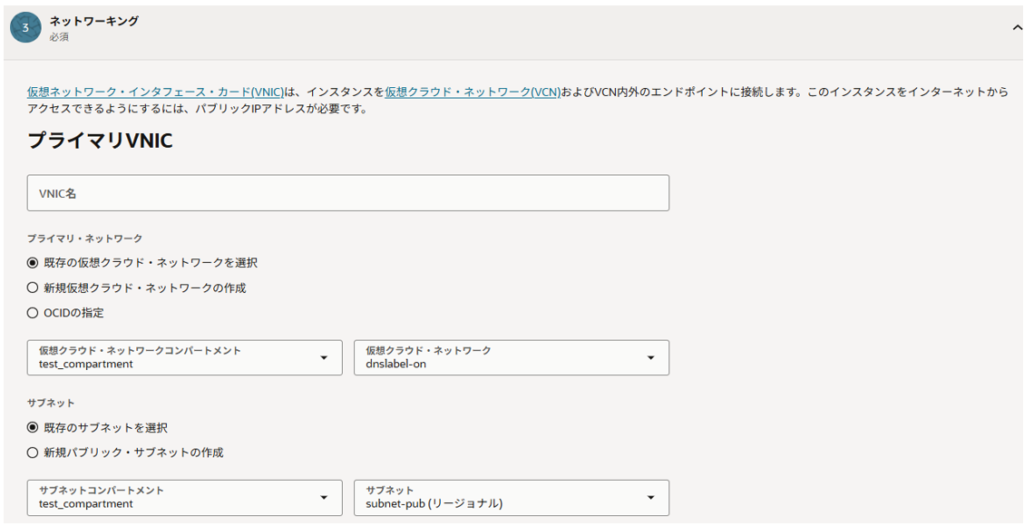1024x526 pixels.
Task: Select 既存のサブネットを選択 radio button
Action: pos(33,428)
